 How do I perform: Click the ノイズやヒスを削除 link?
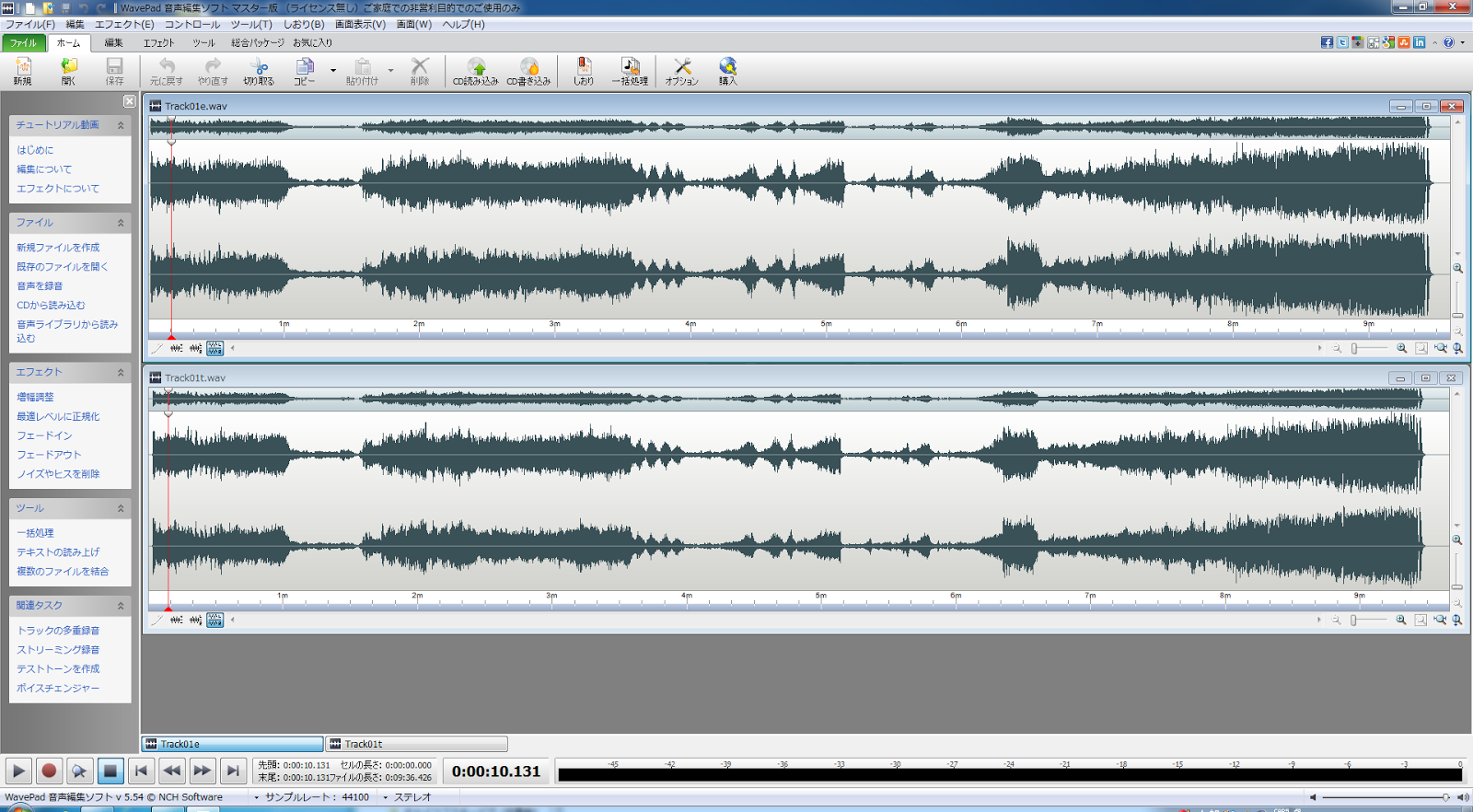pos(58,474)
